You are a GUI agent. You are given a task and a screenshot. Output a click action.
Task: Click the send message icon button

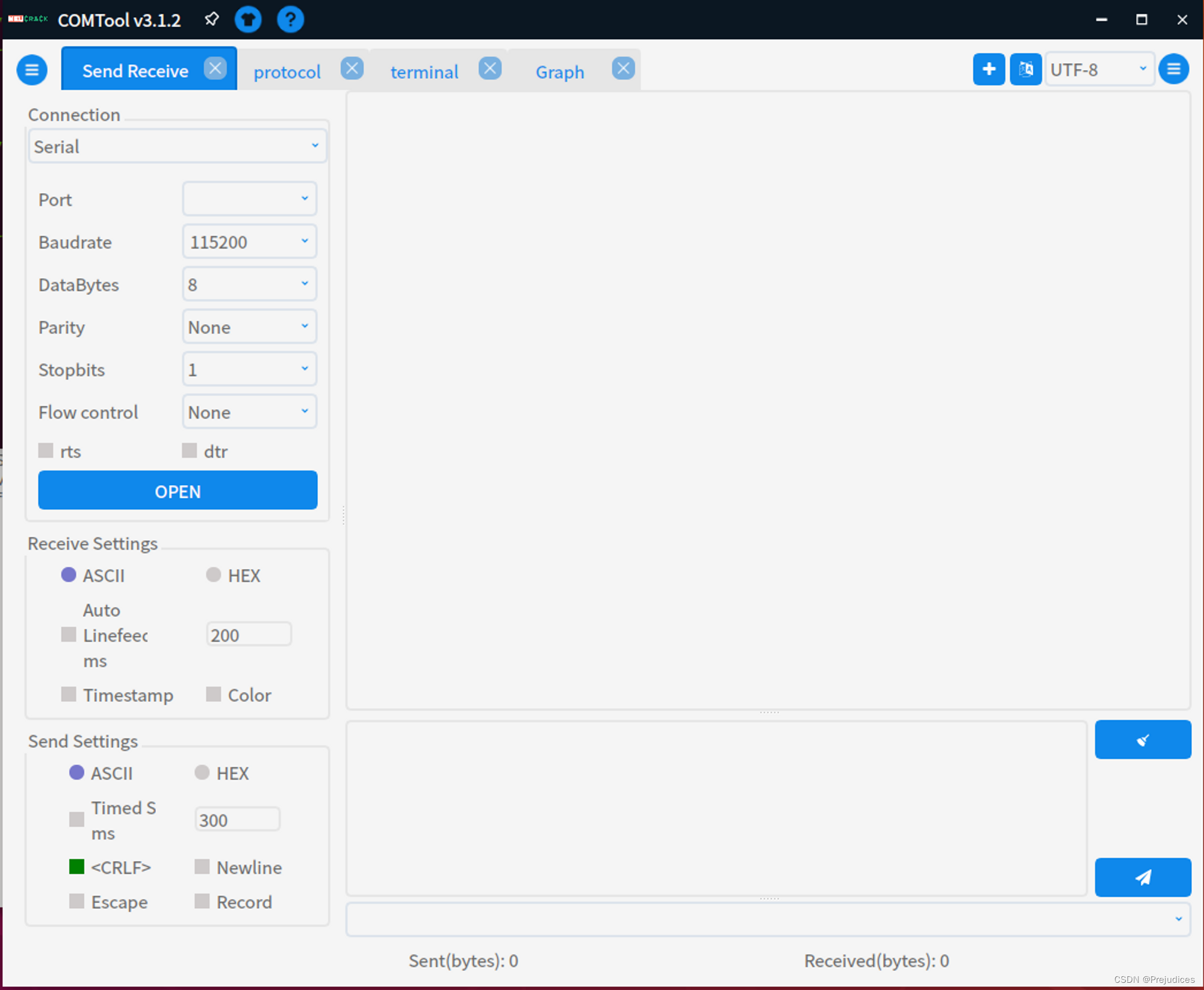click(x=1143, y=877)
